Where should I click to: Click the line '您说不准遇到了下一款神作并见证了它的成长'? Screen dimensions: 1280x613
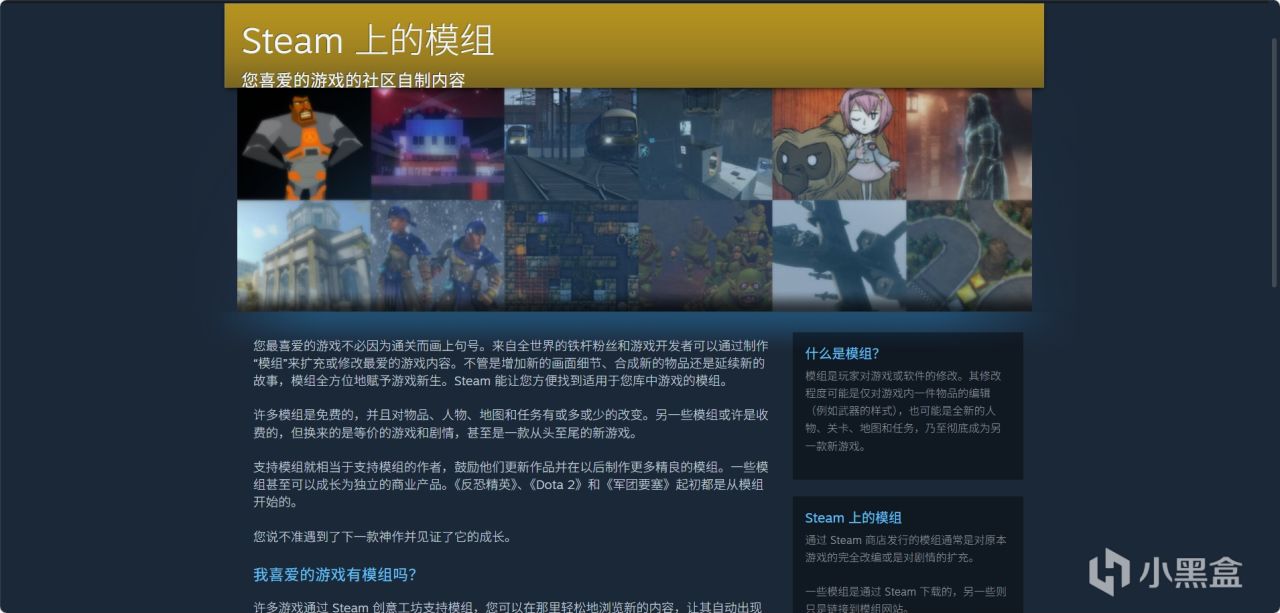coord(382,537)
